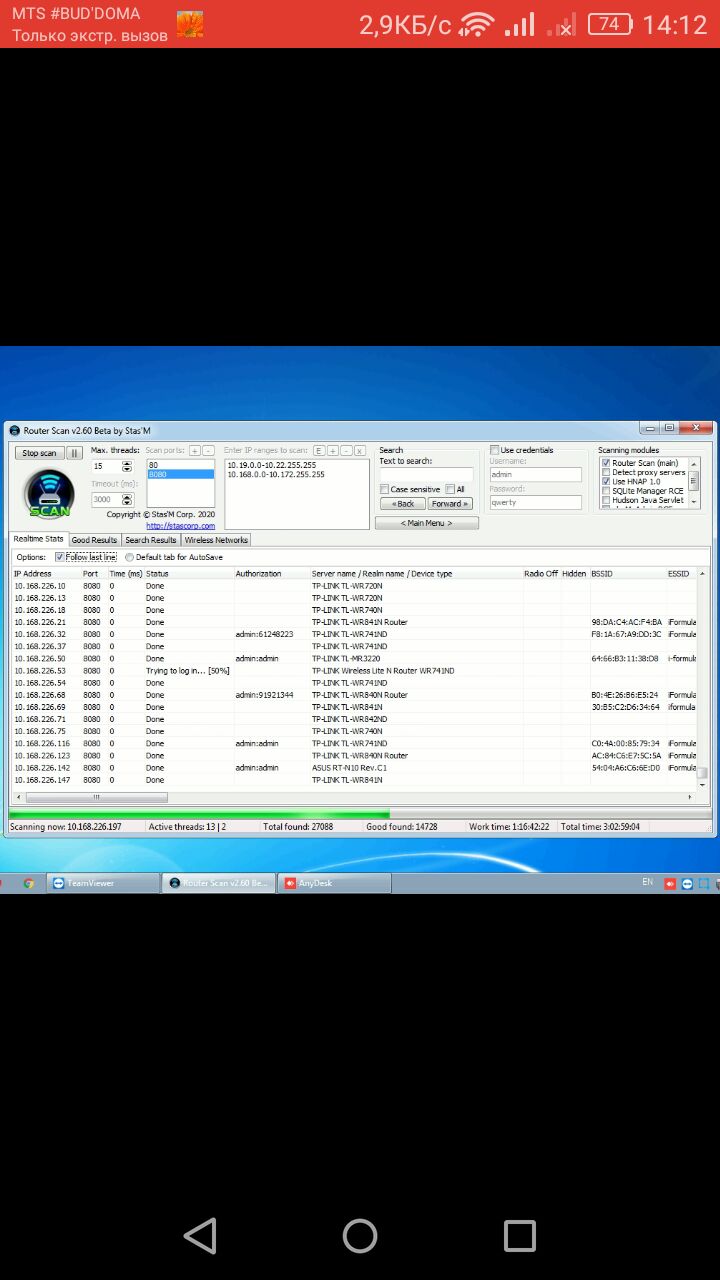Click the TP-LINK TL-MR3220 device cell

click(x=345, y=658)
